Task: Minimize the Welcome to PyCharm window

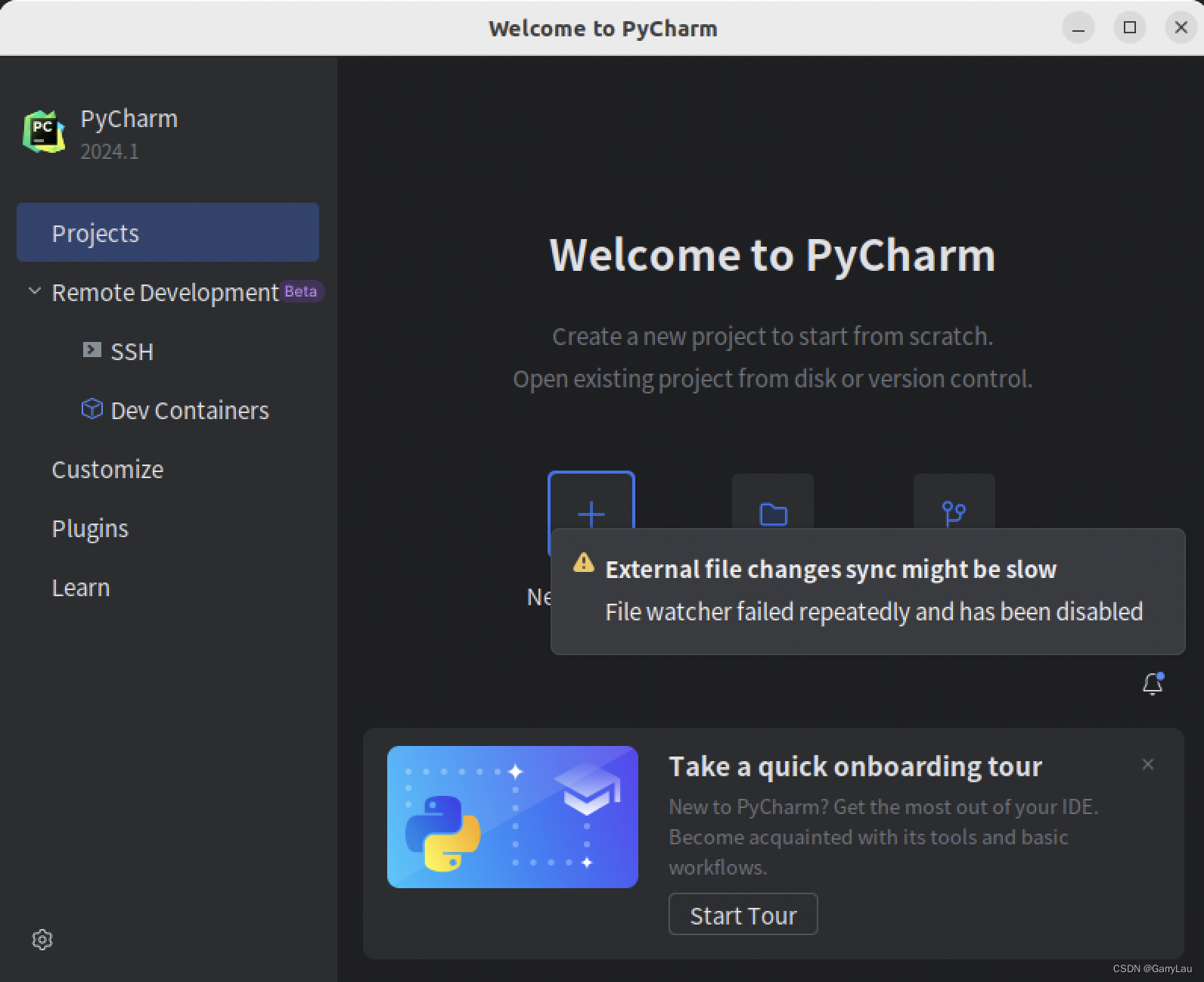Action: [1078, 28]
